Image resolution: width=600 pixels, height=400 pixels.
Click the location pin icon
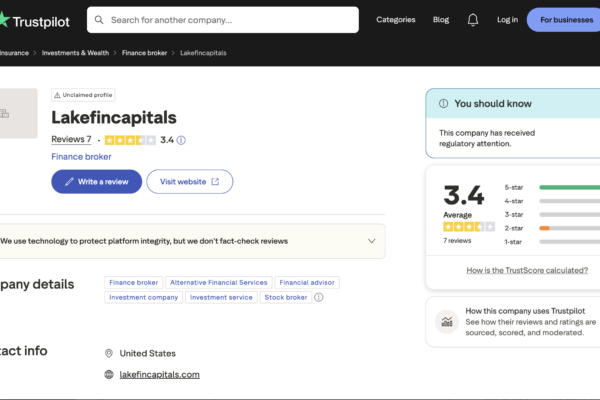109,353
